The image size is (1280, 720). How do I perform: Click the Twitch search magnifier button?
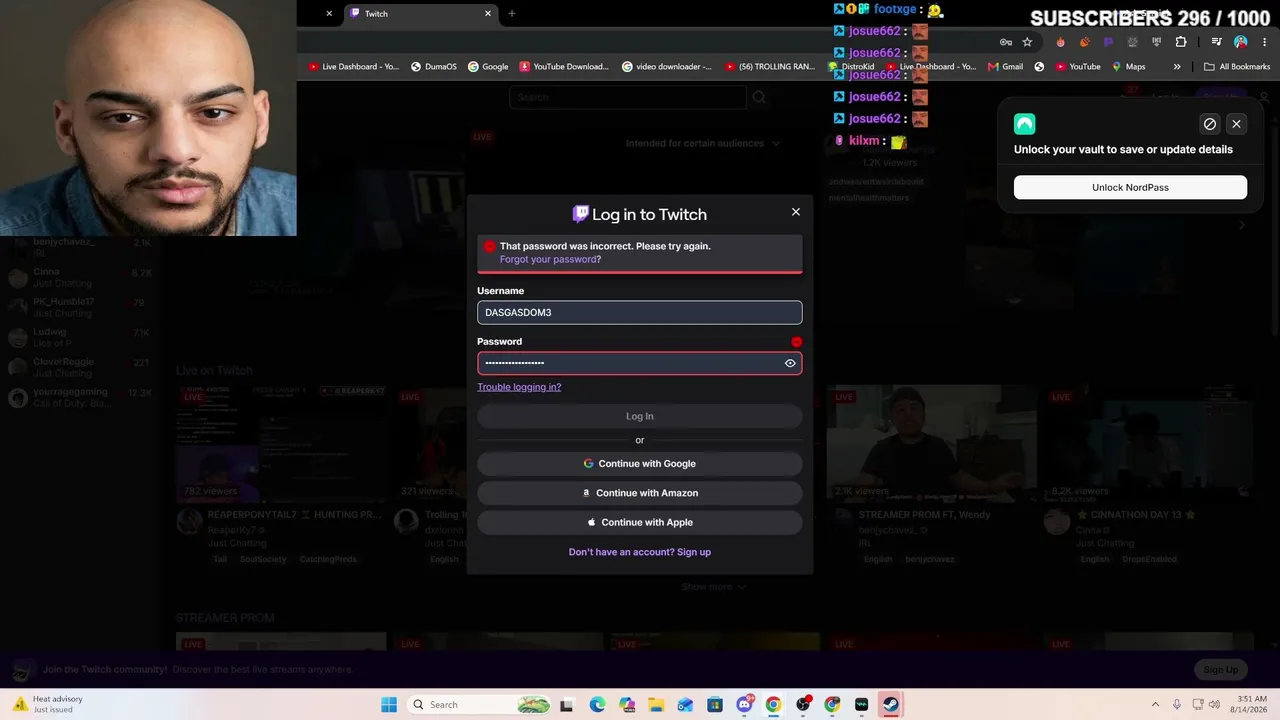coord(759,97)
